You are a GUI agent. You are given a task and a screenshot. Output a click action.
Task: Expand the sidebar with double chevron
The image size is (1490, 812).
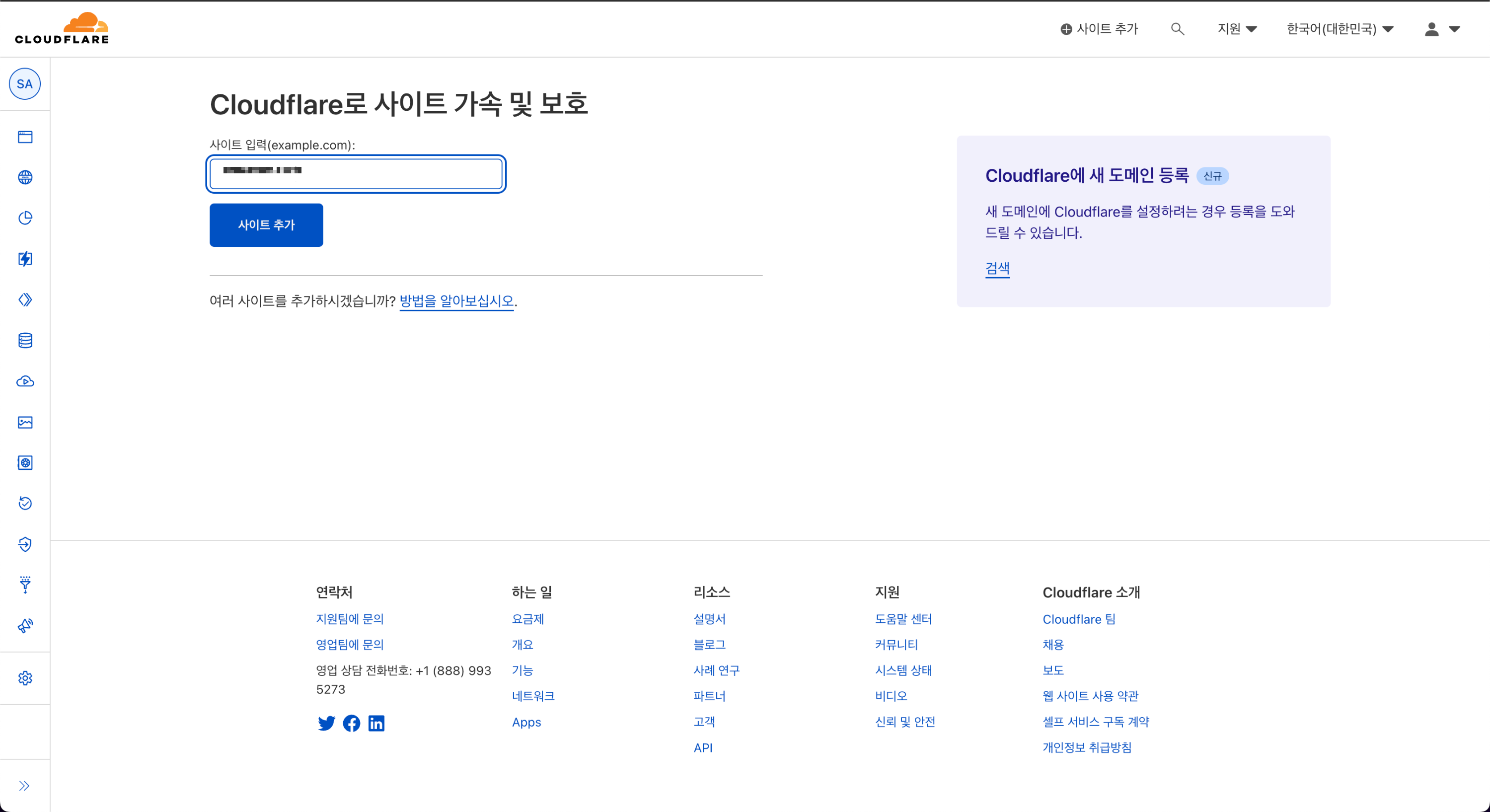24,785
